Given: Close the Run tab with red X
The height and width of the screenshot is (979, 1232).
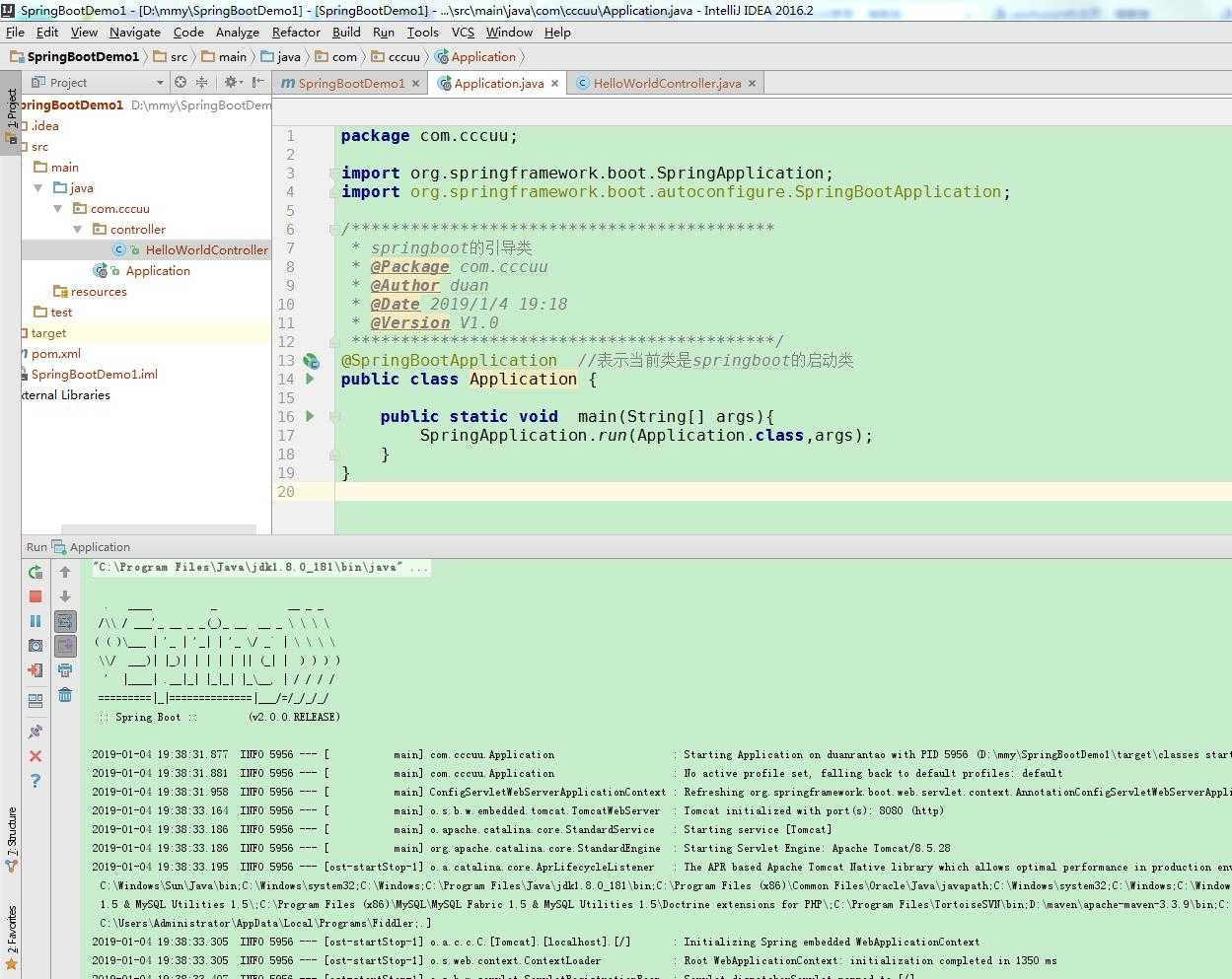Looking at the screenshot, I should point(36,756).
